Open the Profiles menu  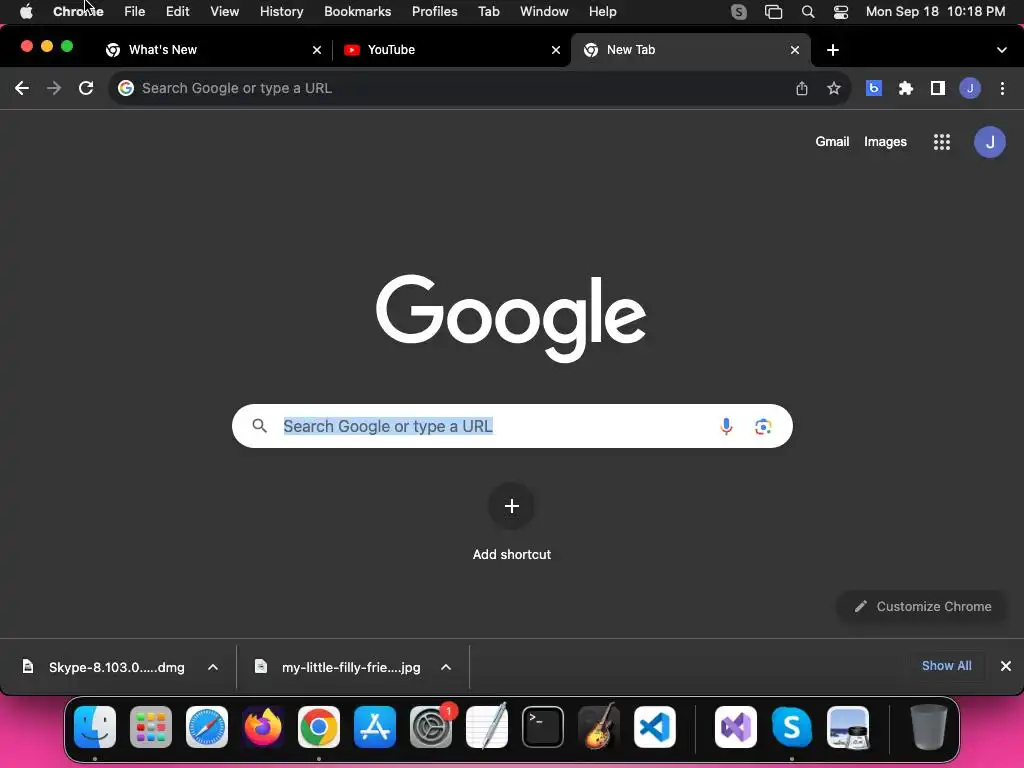coord(434,12)
